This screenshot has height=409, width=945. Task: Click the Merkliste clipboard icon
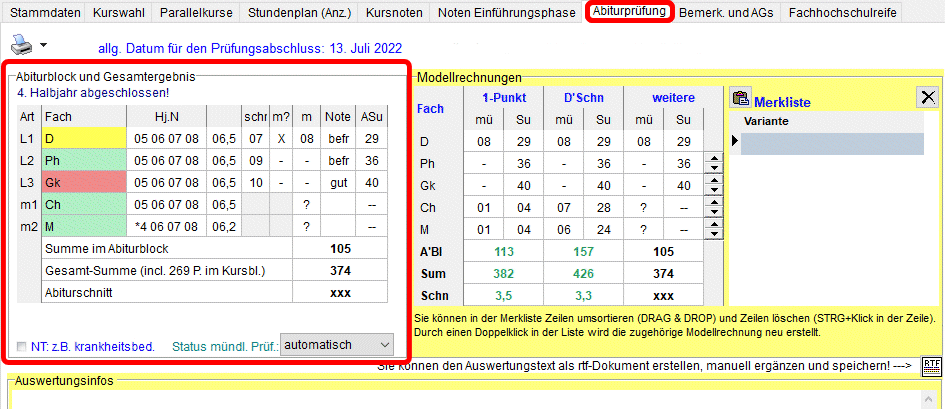[741, 98]
